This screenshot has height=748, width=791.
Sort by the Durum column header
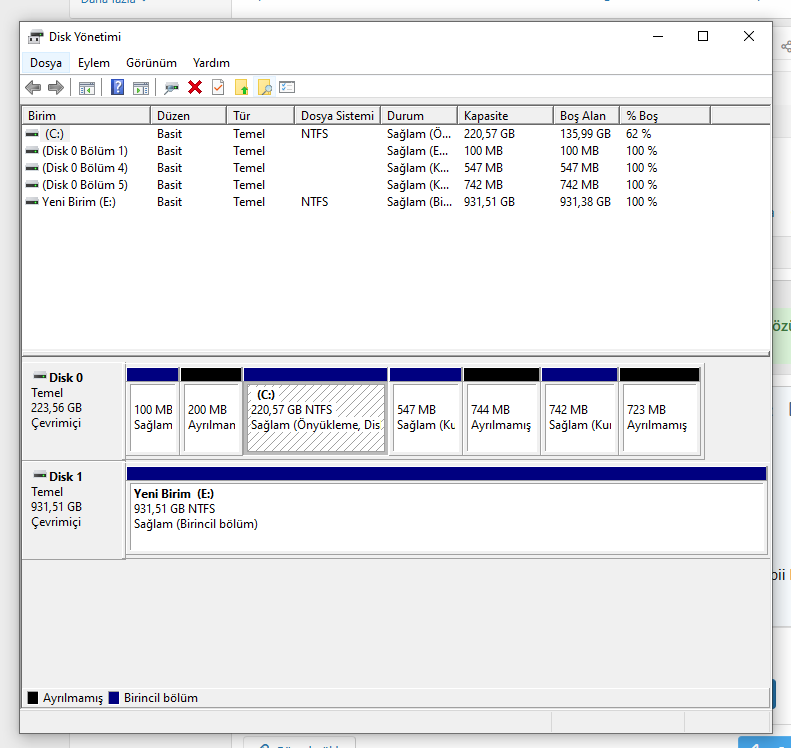[419, 116]
